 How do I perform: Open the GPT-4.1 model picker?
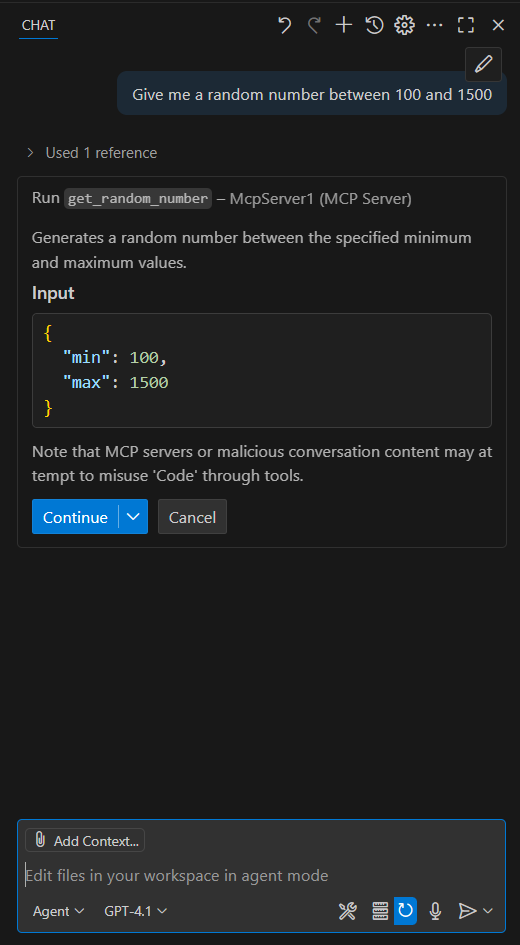(x=136, y=911)
